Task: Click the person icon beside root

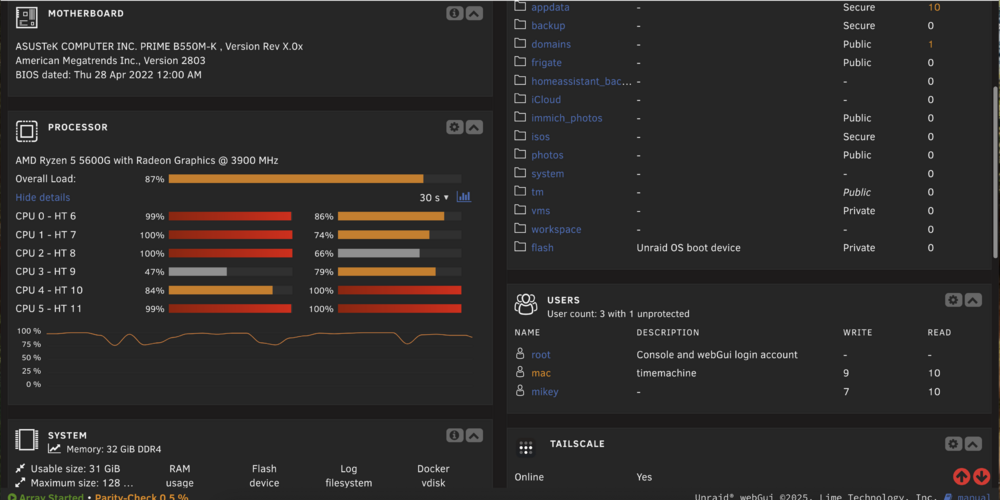Action: (x=520, y=354)
